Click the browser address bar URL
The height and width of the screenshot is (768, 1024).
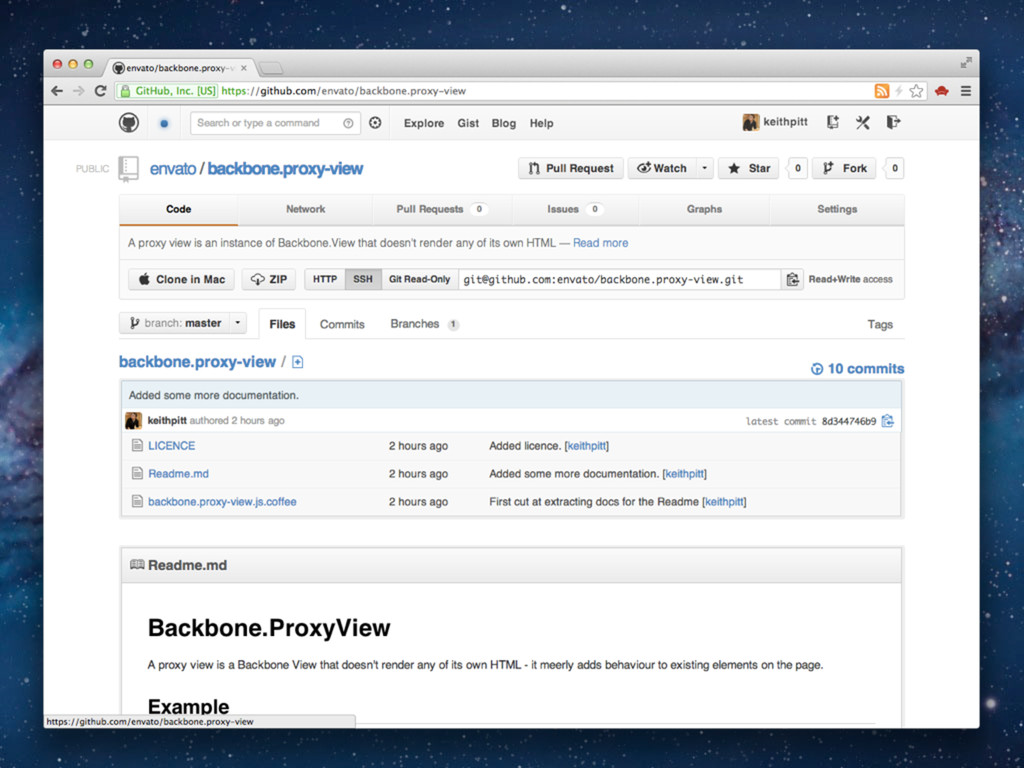[x=343, y=91]
